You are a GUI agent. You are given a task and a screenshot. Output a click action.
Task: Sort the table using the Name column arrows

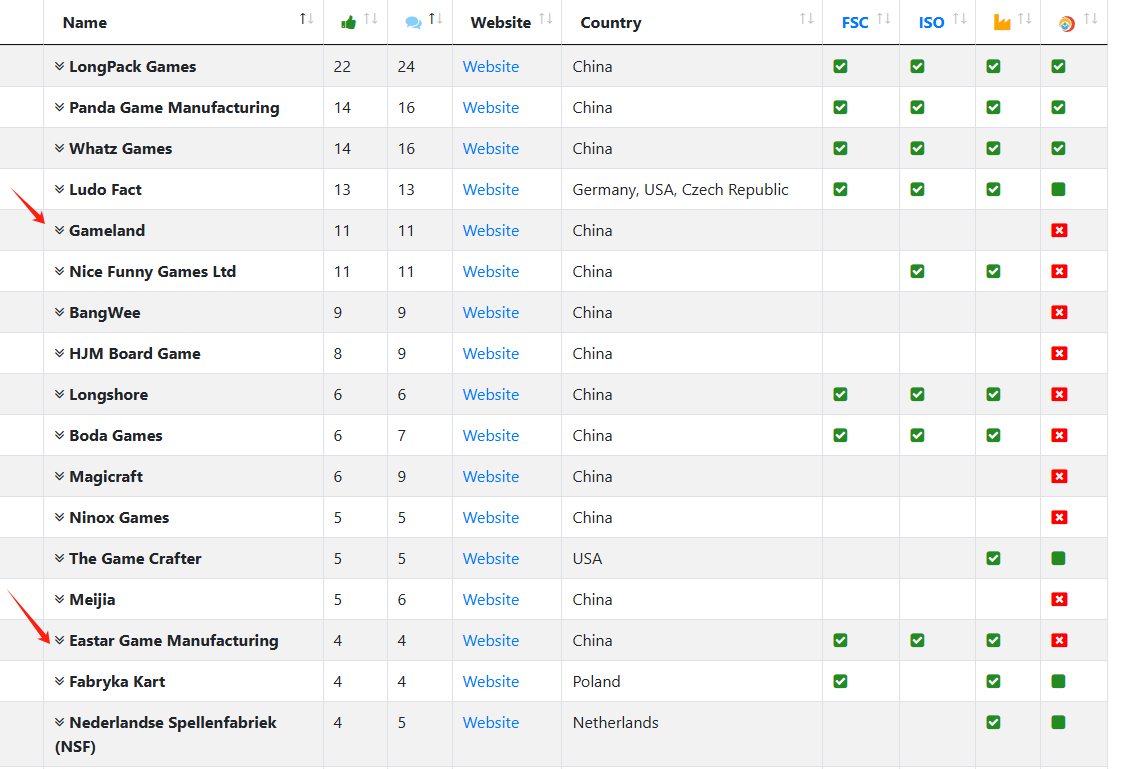[306, 19]
